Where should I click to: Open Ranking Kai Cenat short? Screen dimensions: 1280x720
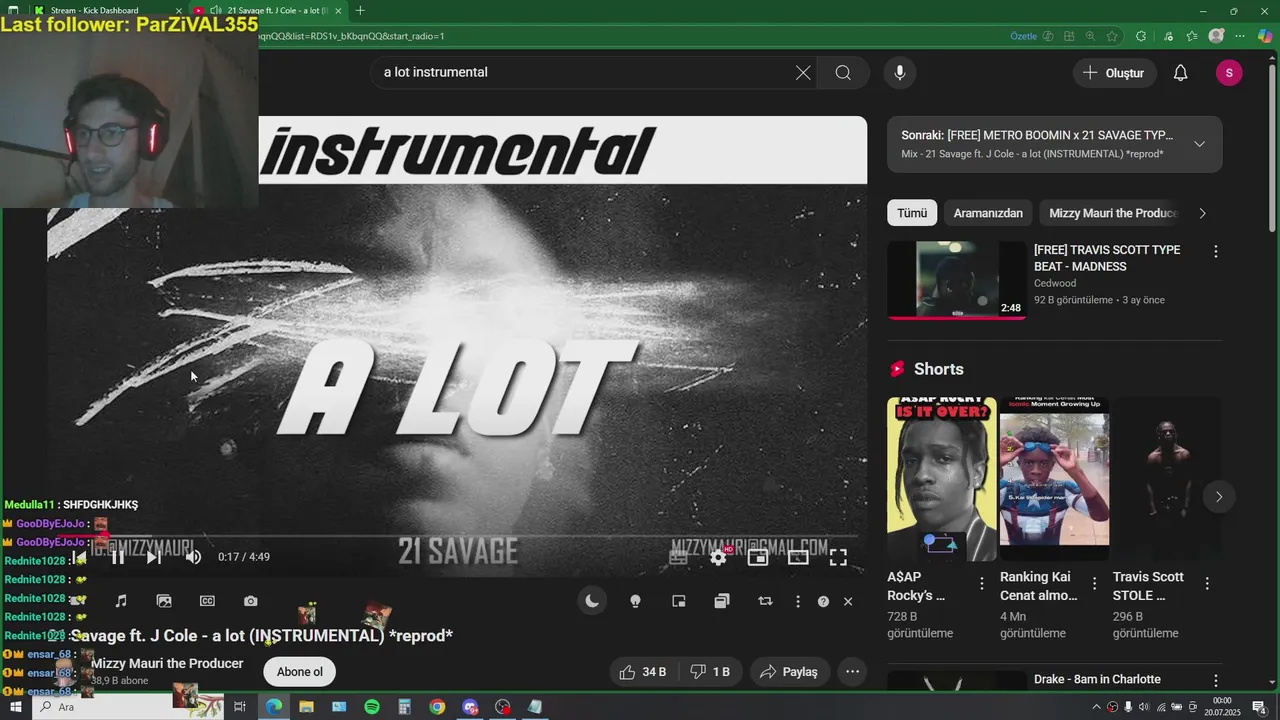[x=1054, y=479]
